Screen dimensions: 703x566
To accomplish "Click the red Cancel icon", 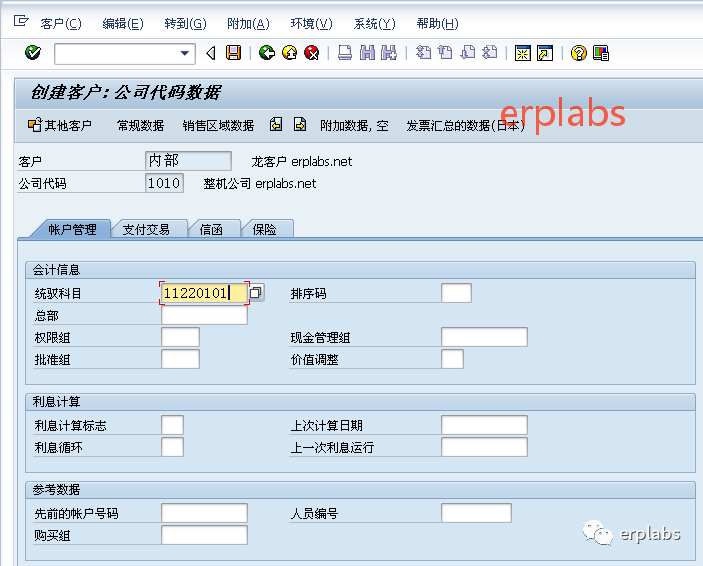I will point(312,53).
